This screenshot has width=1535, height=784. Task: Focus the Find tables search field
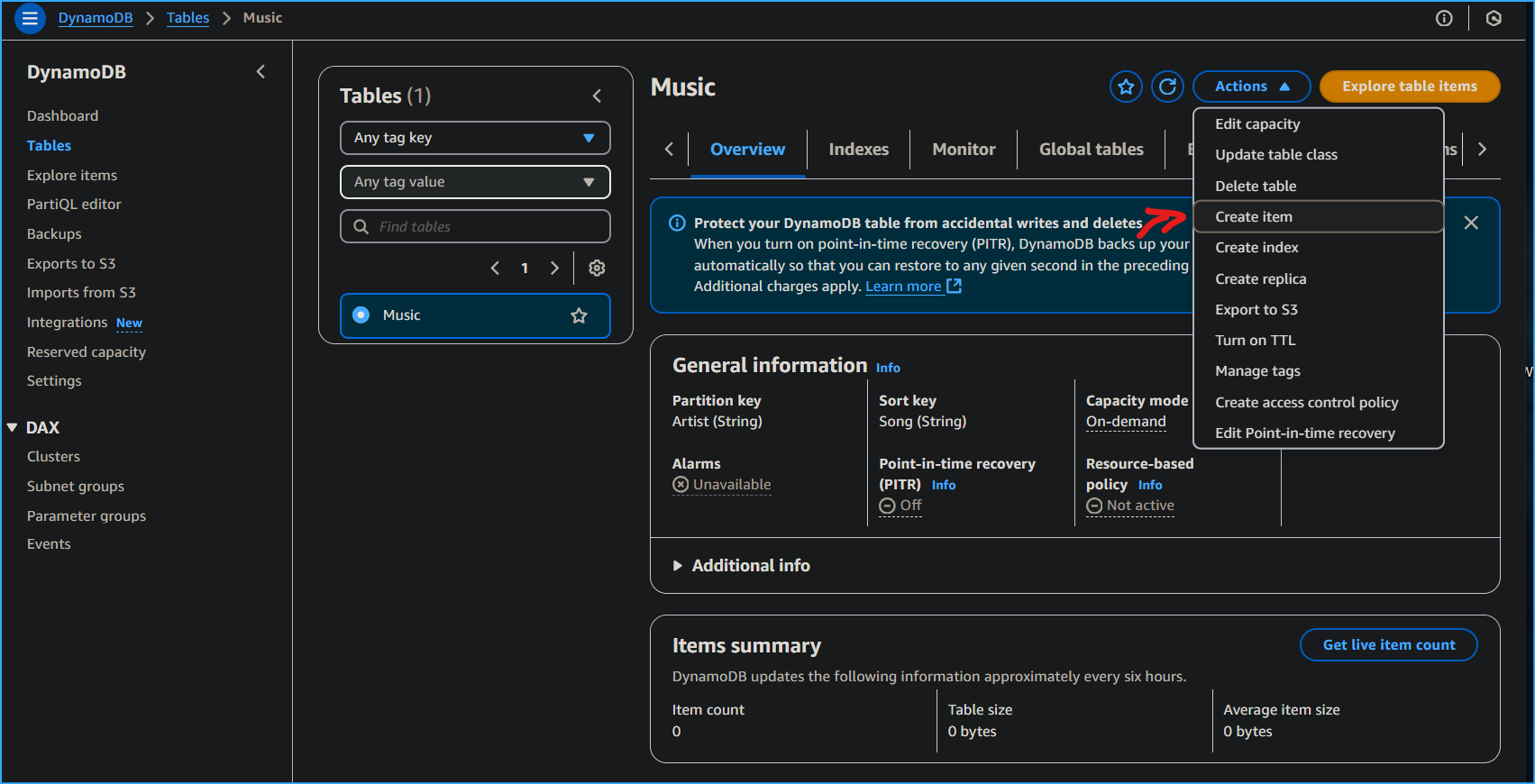point(487,227)
